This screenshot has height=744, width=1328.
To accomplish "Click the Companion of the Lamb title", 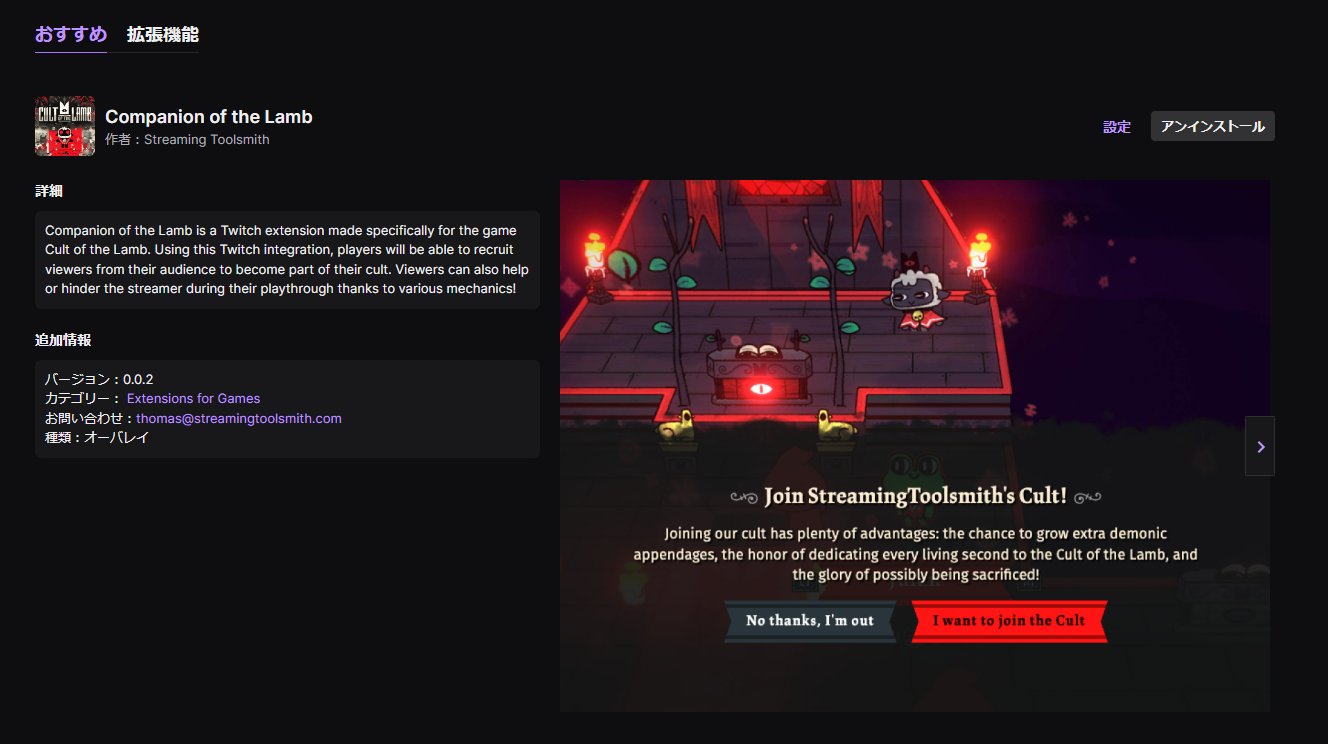I will click(x=209, y=117).
